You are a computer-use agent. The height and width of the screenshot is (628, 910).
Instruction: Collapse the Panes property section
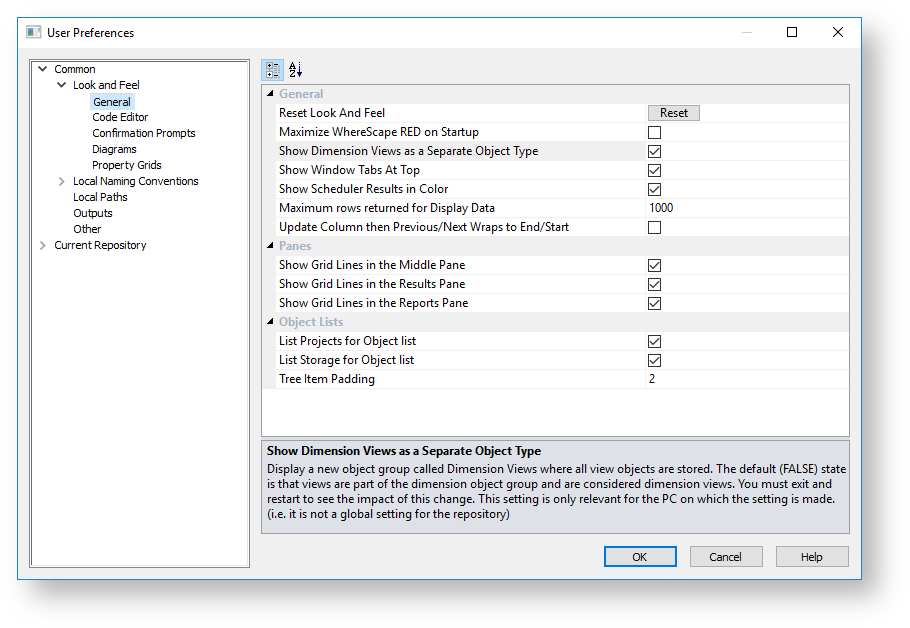tap(270, 246)
